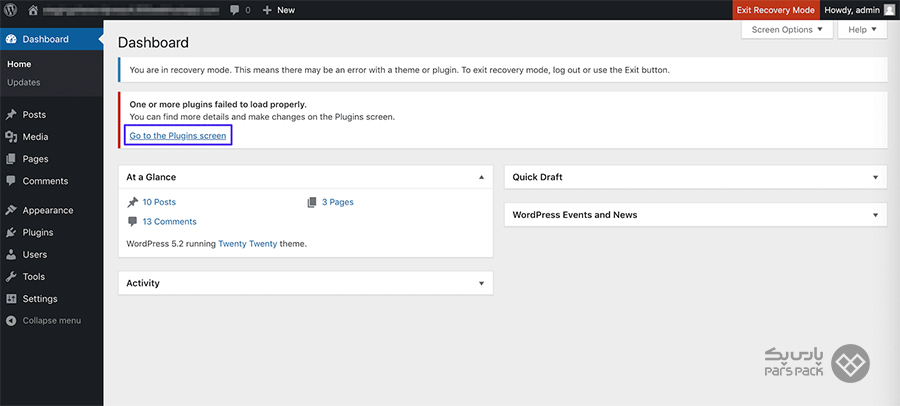Click the Tools wrench icon
This screenshot has height=406, width=900.
point(10,277)
